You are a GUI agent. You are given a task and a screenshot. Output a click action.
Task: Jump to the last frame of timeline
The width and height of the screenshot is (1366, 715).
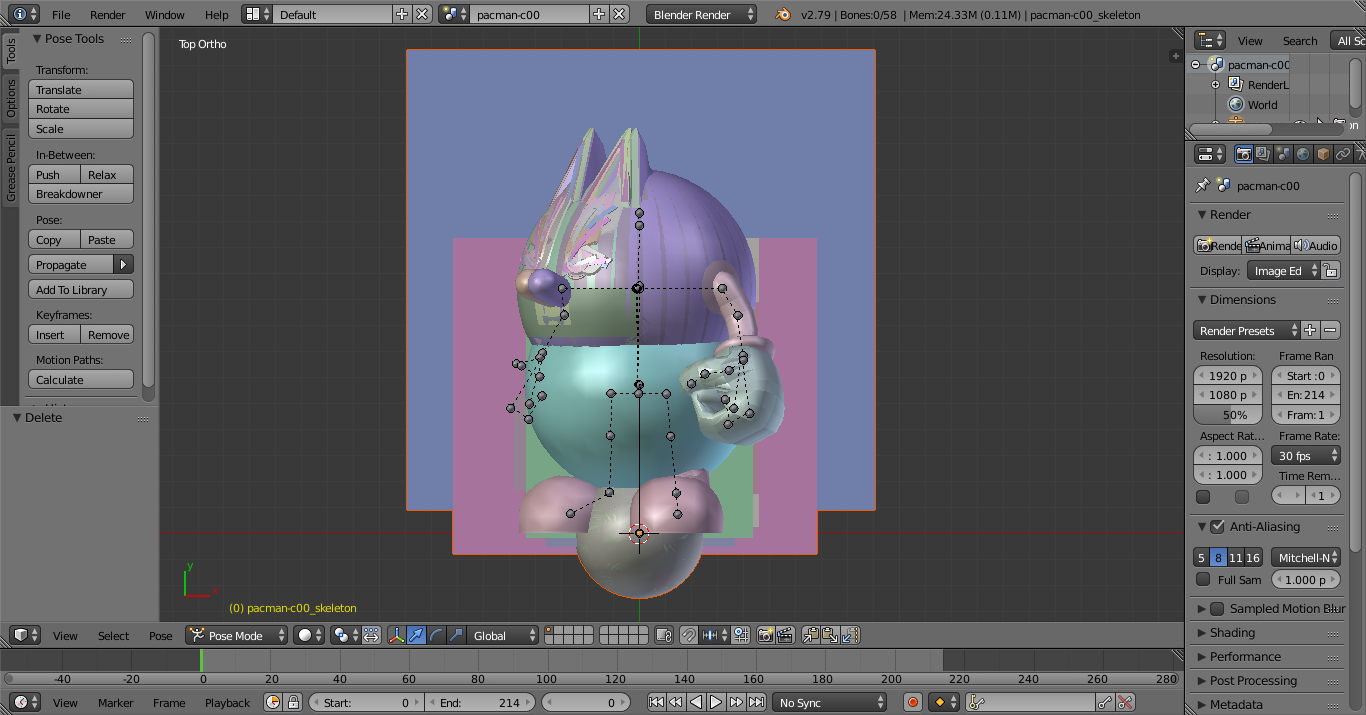click(x=756, y=702)
